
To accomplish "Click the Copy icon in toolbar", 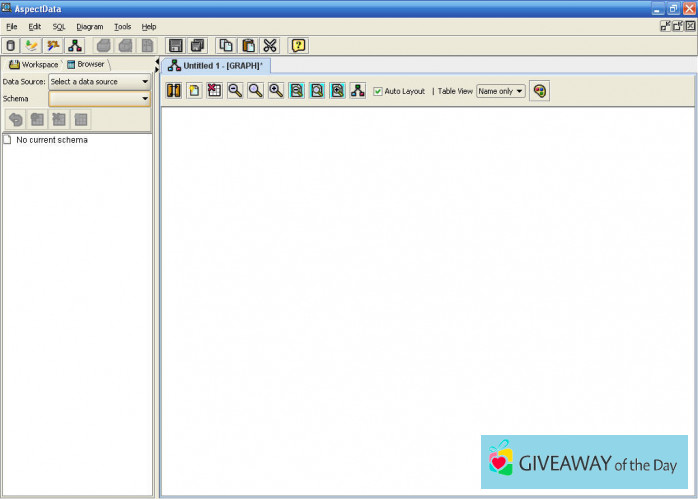I will [226, 45].
